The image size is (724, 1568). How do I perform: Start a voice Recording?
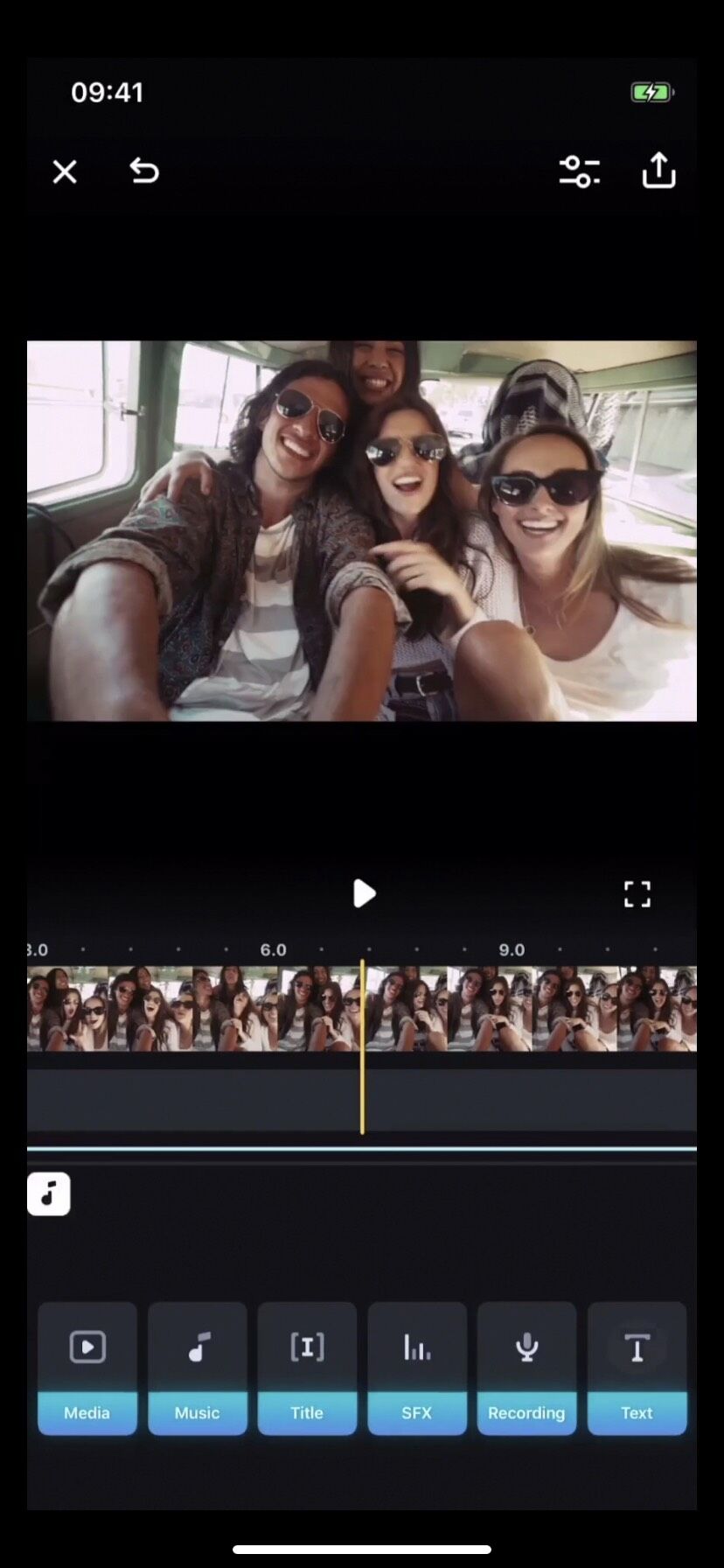click(526, 1368)
